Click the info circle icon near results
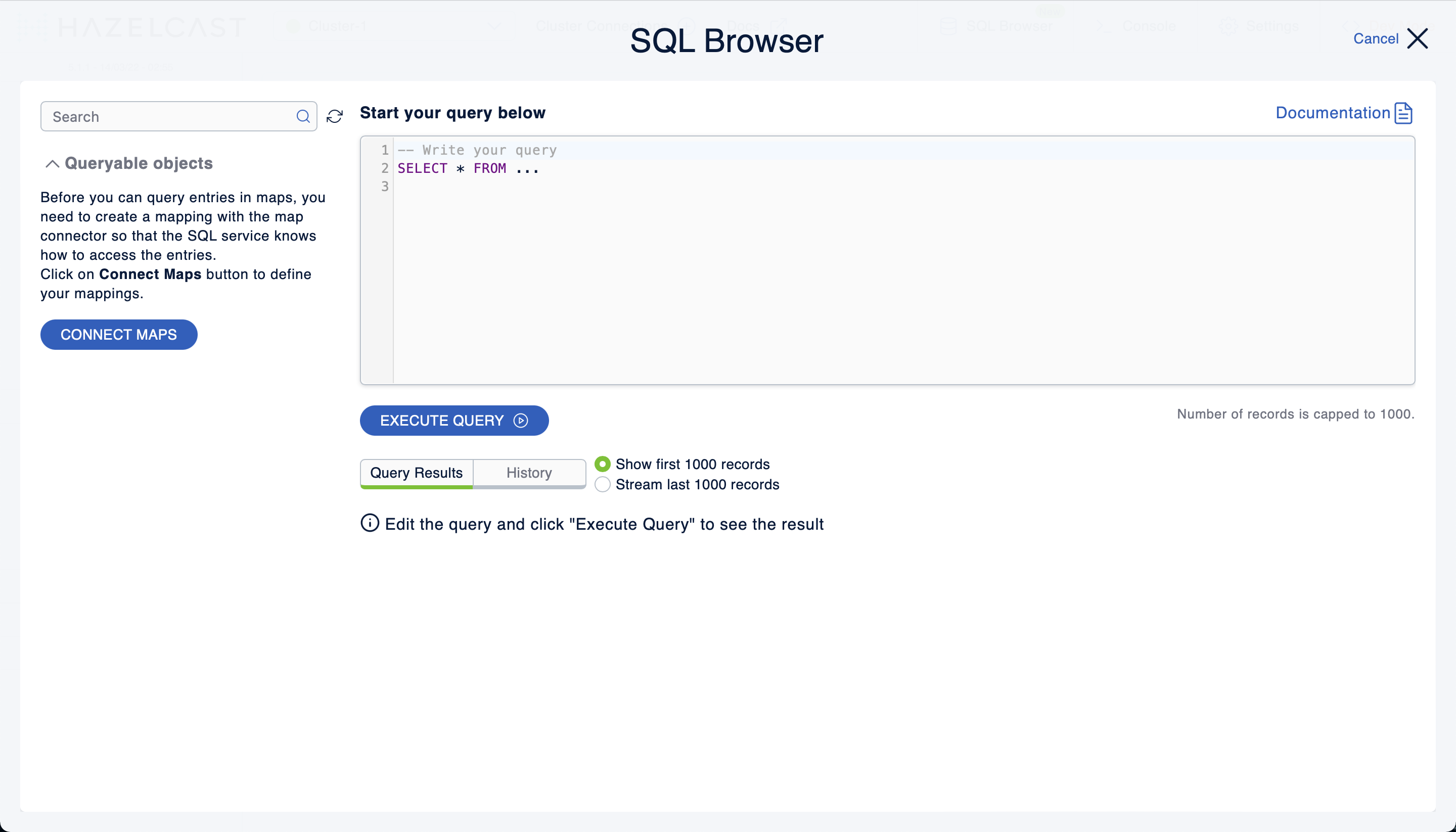1456x832 pixels. [369, 523]
